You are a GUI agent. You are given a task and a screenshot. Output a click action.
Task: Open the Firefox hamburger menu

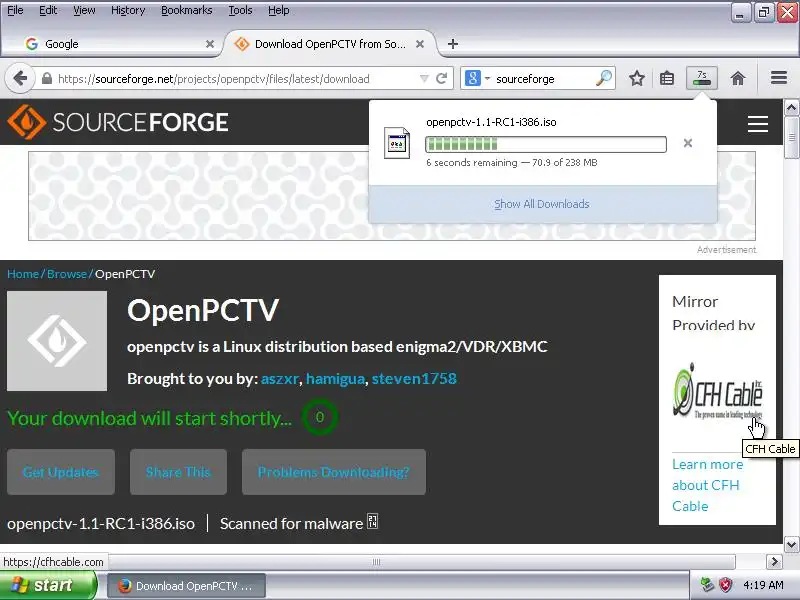click(779, 78)
